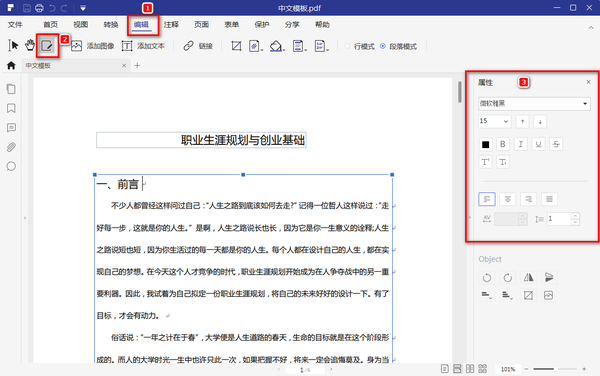600x376 pixels.
Task: Rotate object counterclockwise in Object panel
Action: click(487, 277)
